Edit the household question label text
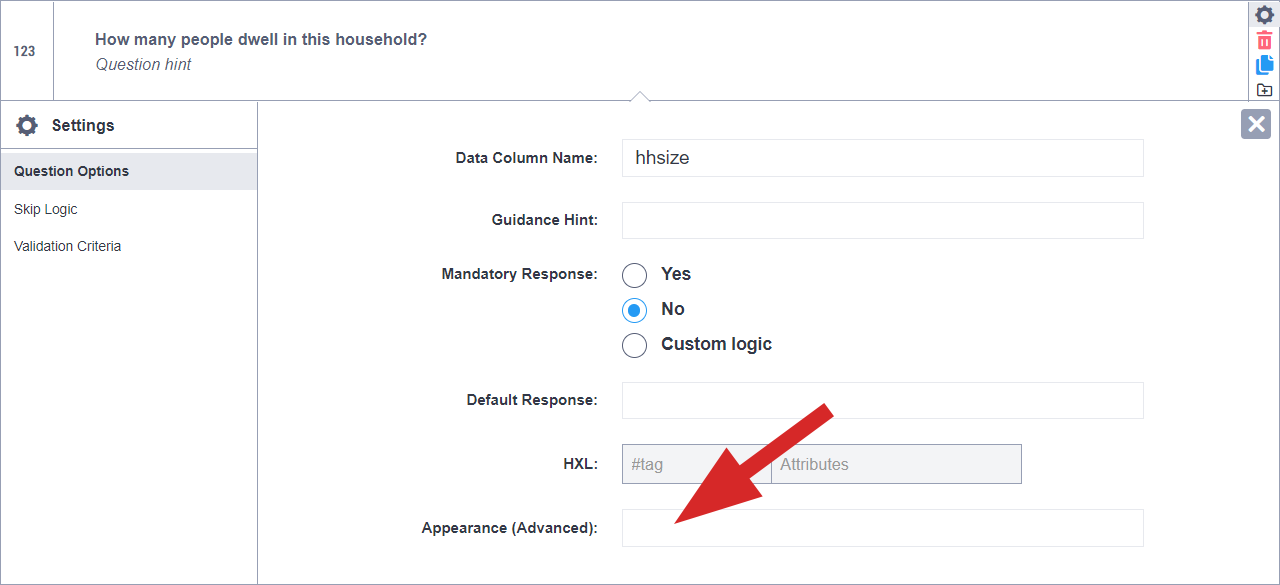 [x=261, y=40]
